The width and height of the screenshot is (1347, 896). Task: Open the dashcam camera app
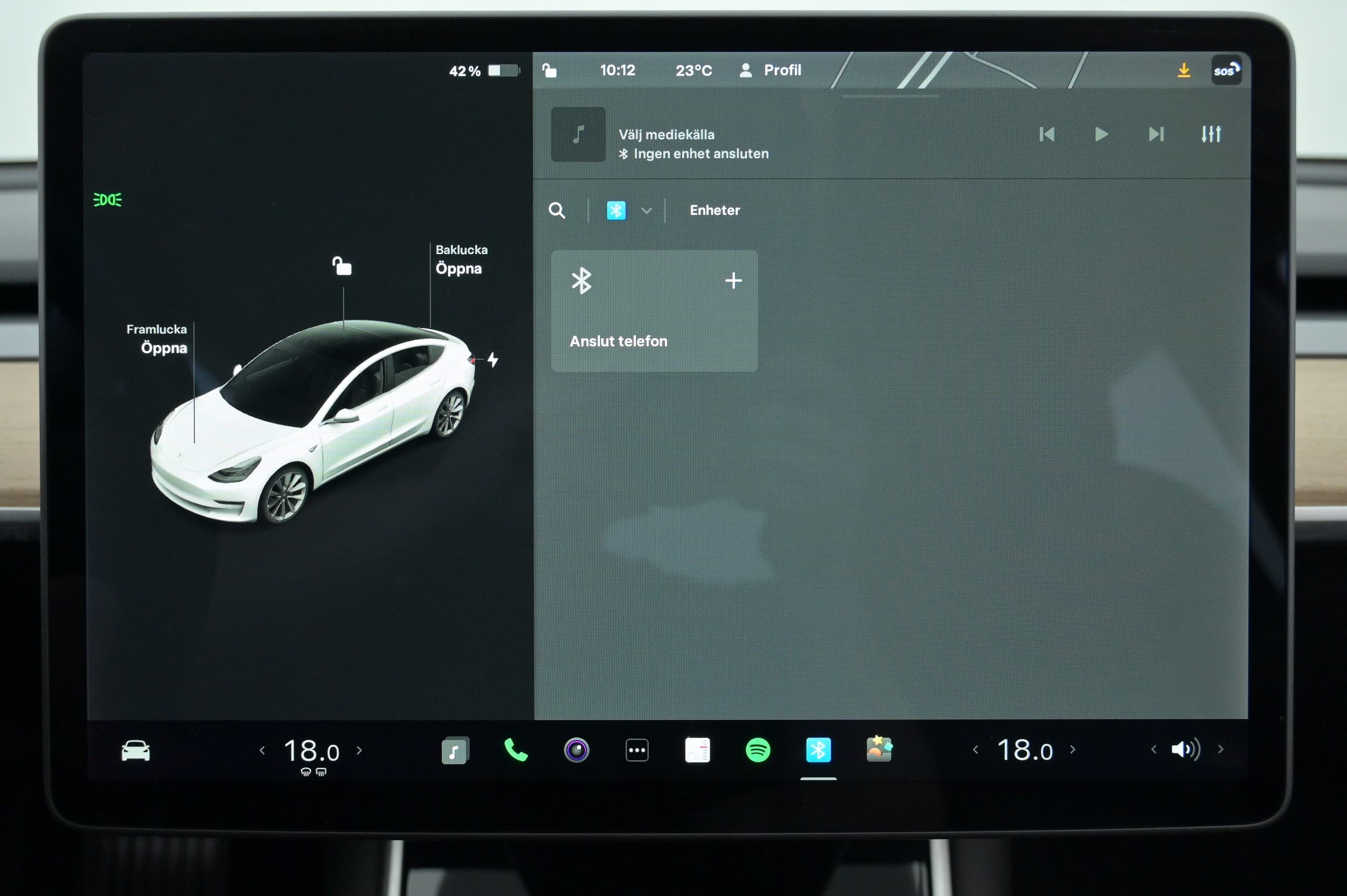click(576, 751)
